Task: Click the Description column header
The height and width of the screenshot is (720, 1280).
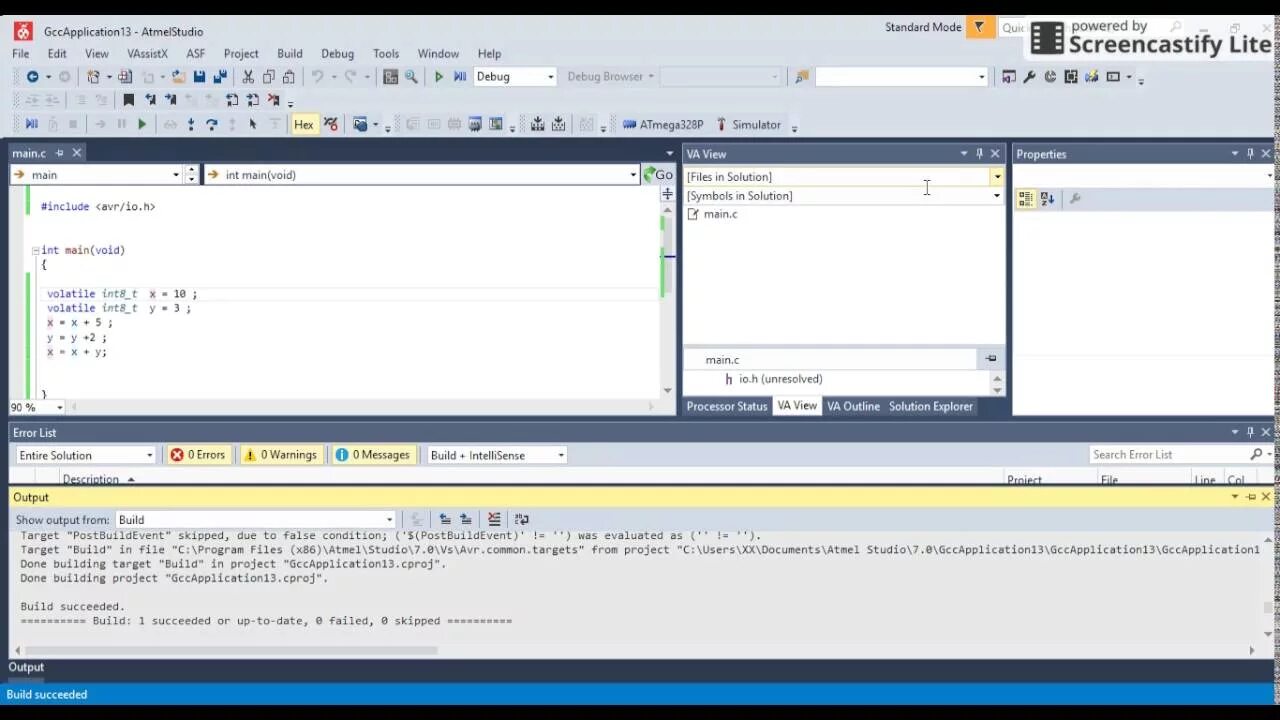Action: (90, 480)
